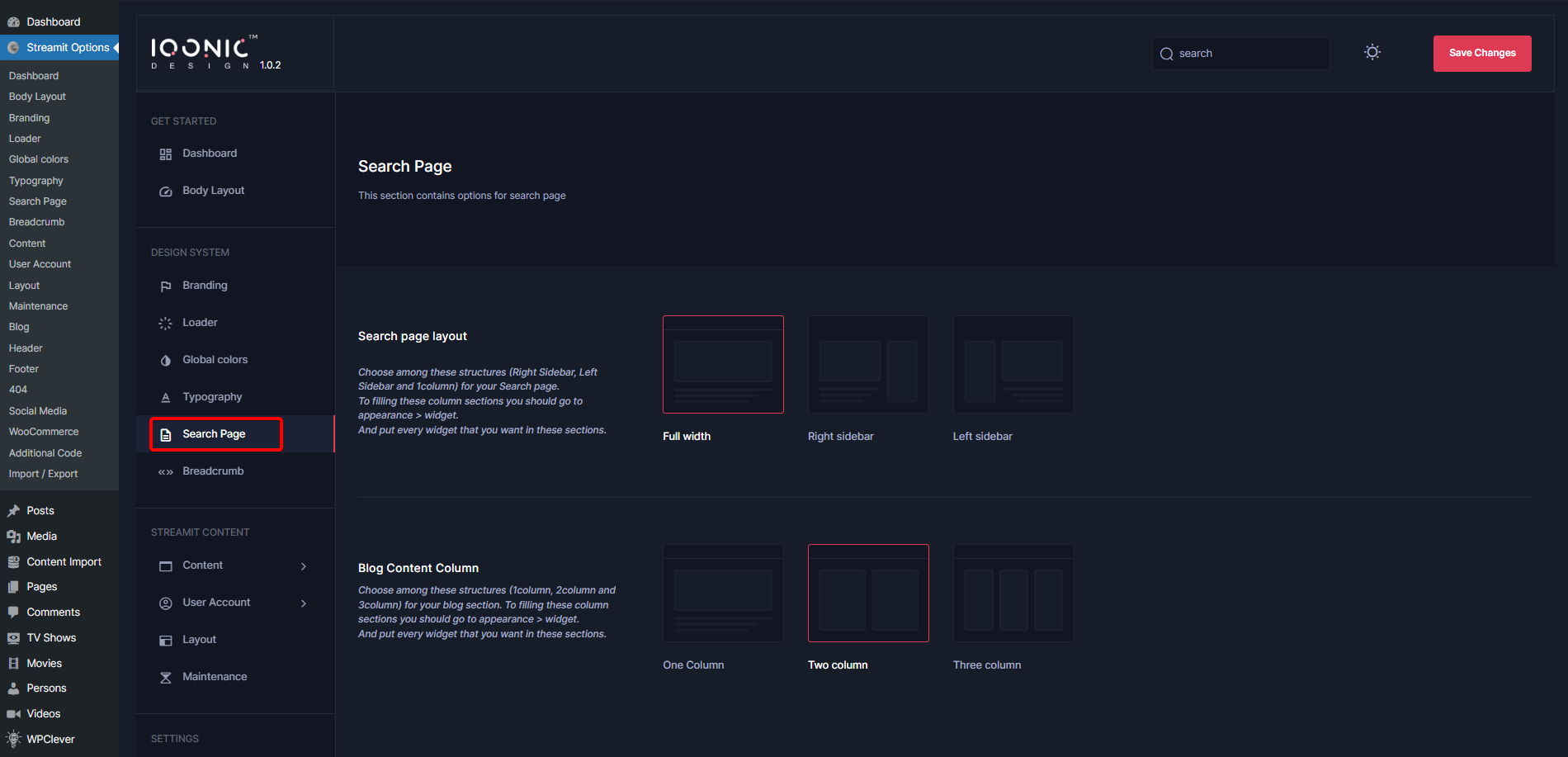Click the Comments bubble icon
The width and height of the screenshot is (1568, 757).
coord(13,613)
